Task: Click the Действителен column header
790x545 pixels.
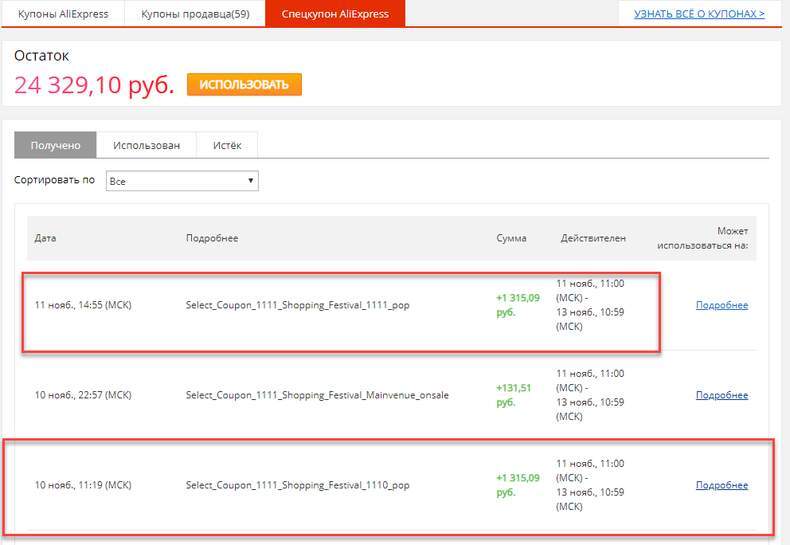Action: (x=593, y=238)
